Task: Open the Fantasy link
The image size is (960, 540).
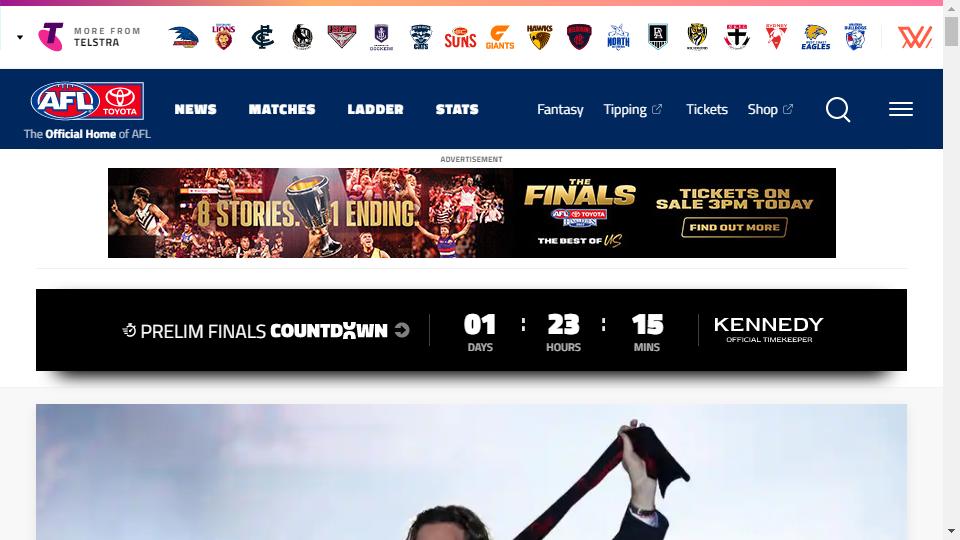Action: (560, 110)
